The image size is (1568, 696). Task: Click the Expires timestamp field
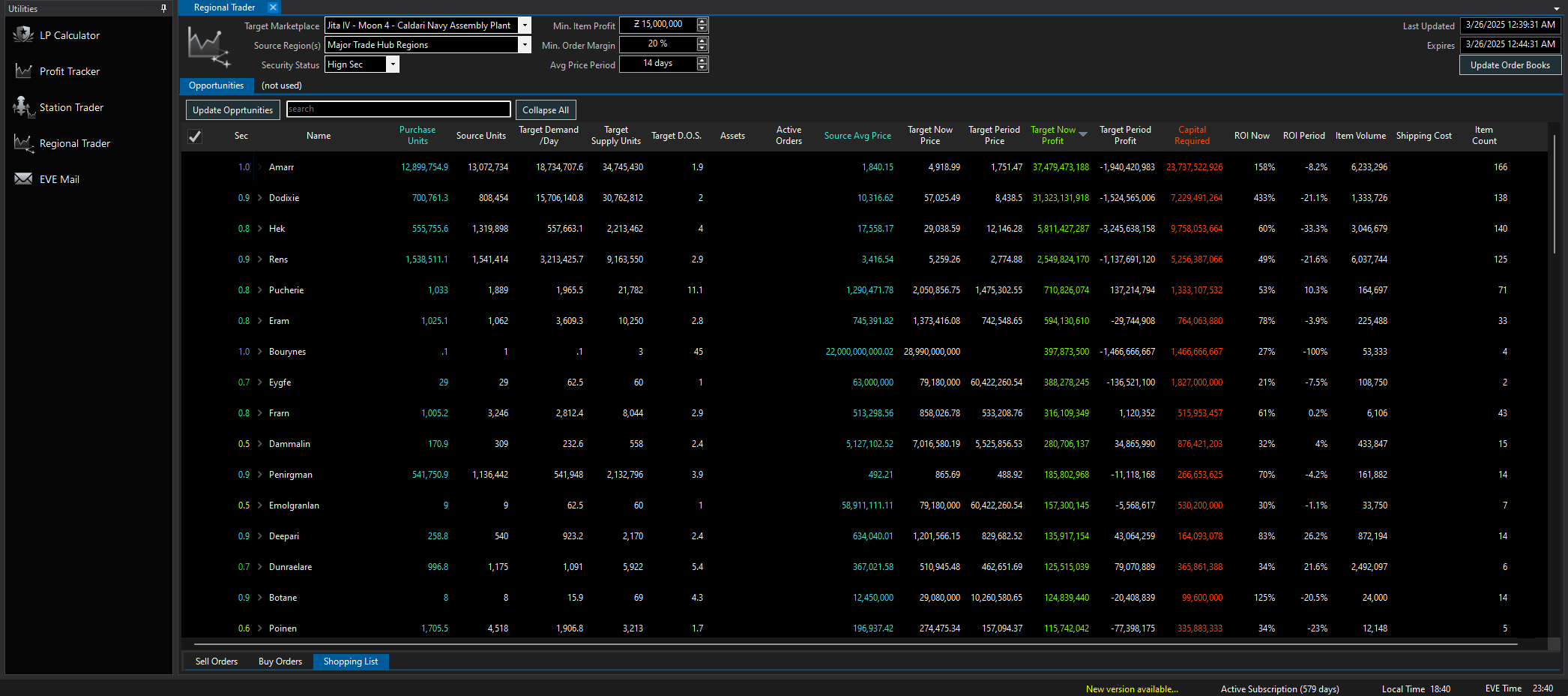[x=1510, y=44]
